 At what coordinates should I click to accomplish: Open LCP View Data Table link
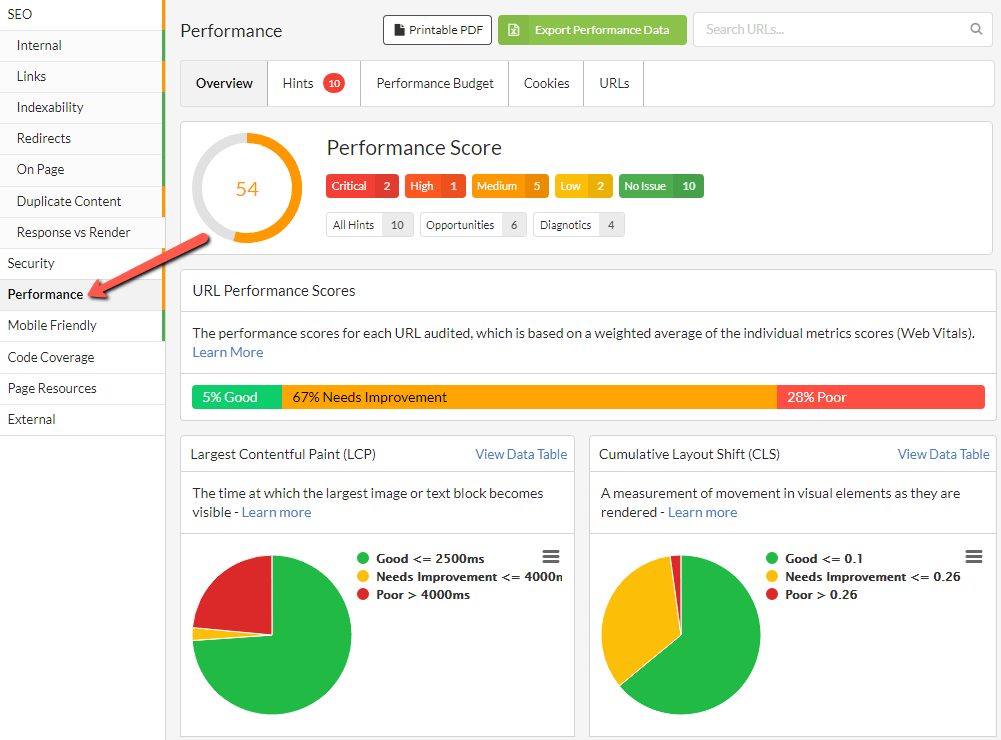coord(521,454)
